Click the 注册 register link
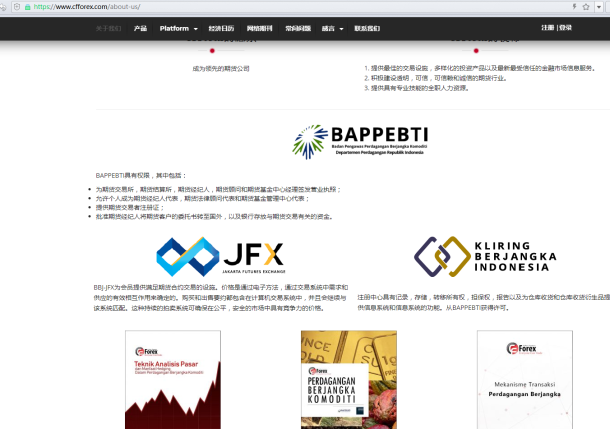Image resolution: width=610 pixels, height=429 pixels. [x=547, y=28]
